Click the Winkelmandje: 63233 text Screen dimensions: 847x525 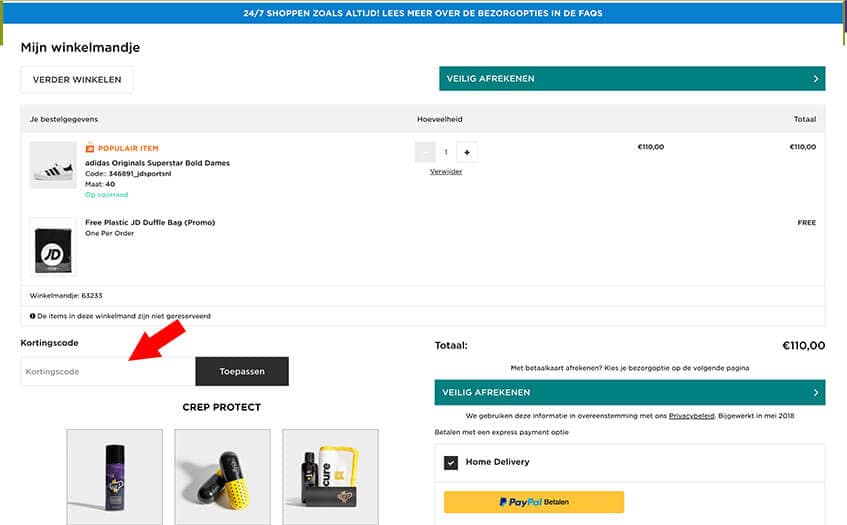pyautogui.click(x=66, y=295)
